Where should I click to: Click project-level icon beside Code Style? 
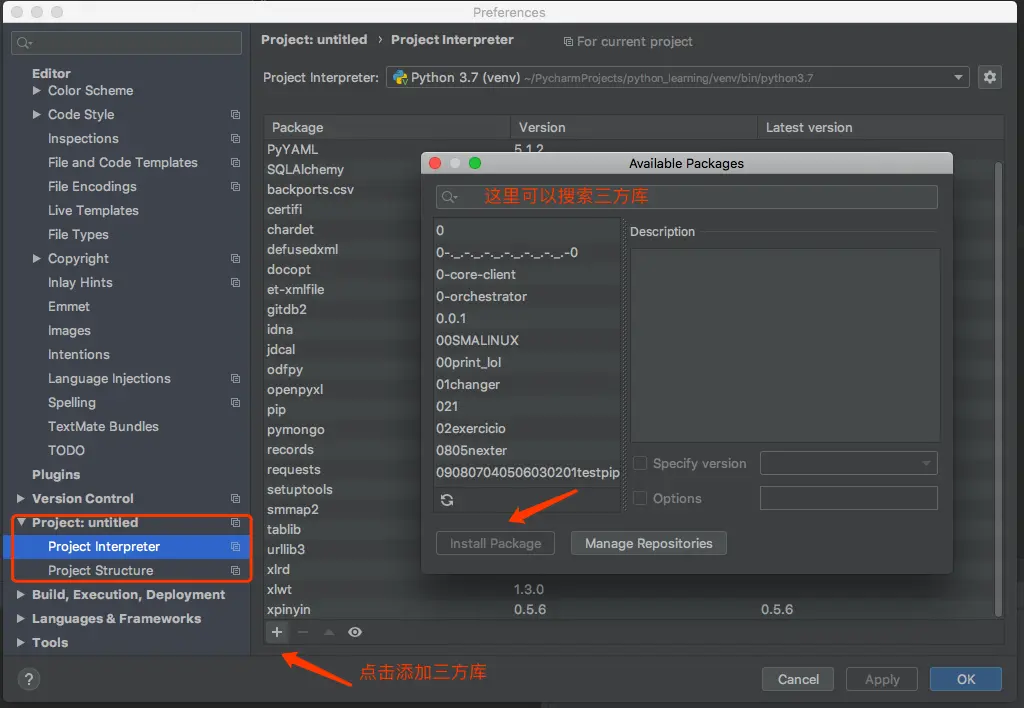coord(235,114)
